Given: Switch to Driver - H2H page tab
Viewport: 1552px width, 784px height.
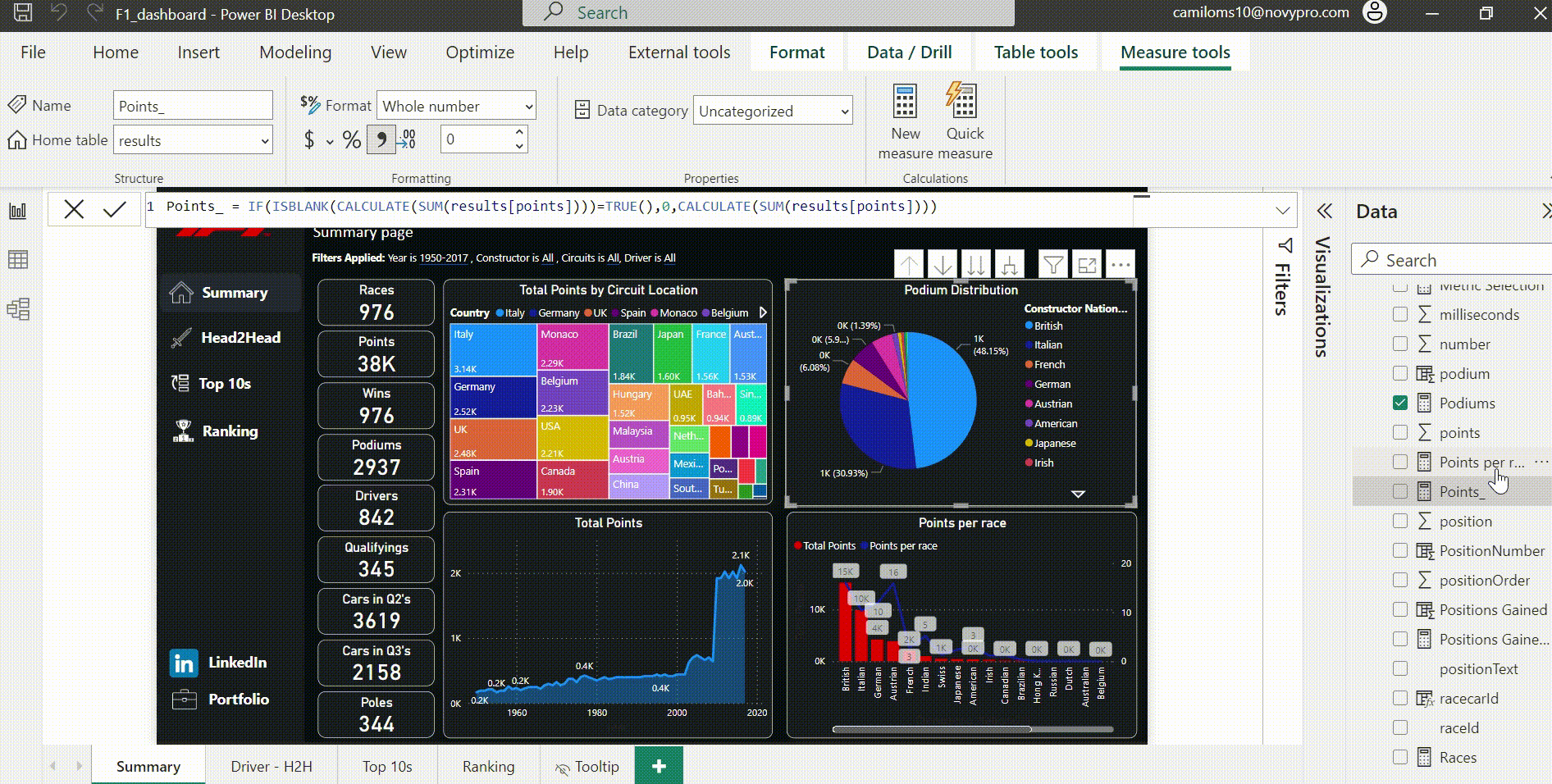Looking at the screenshot, I should click(272, 766).
